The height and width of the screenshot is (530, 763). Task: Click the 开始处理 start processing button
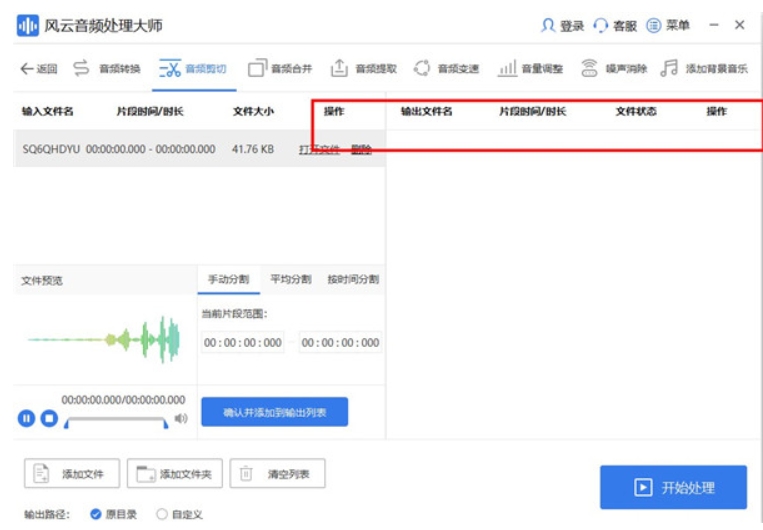tap(673, 487)
